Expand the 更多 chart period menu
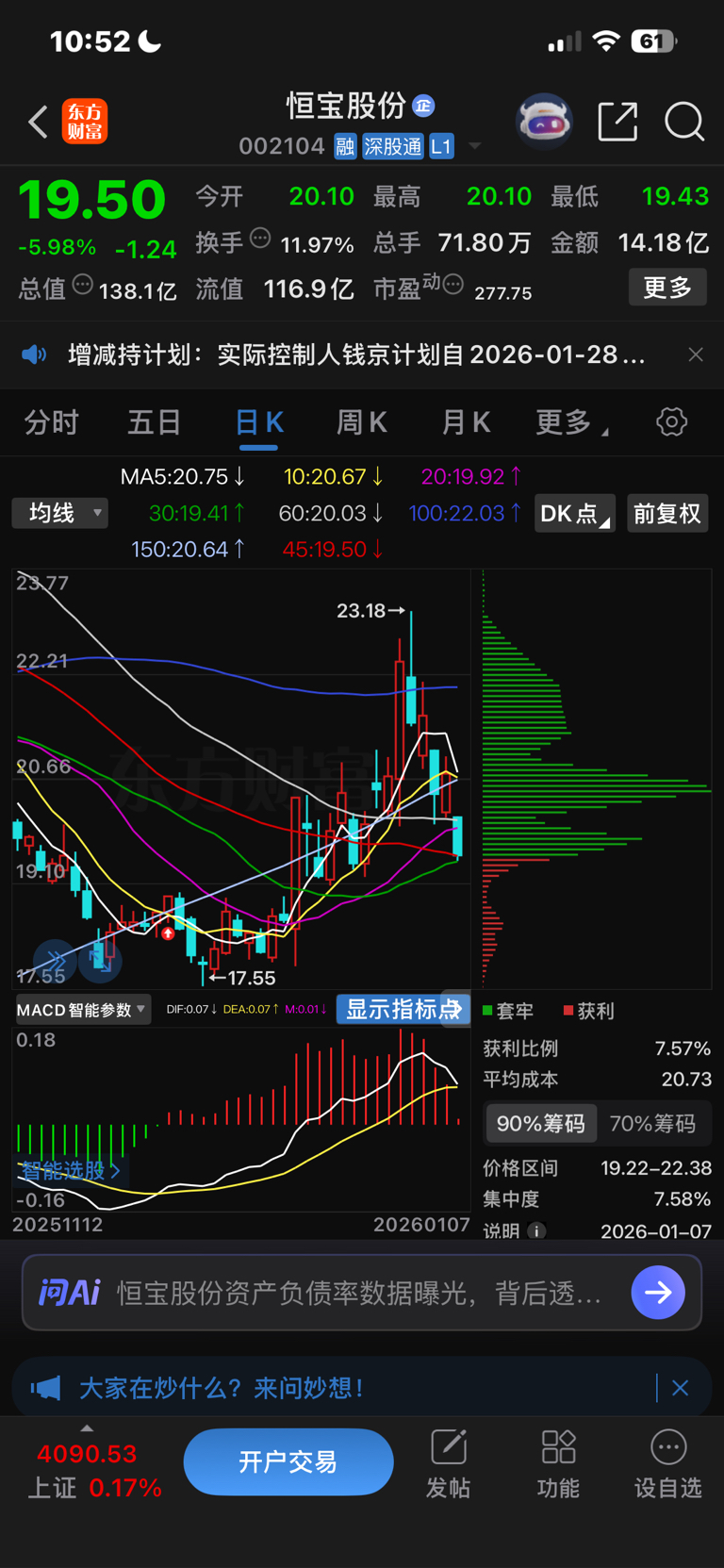This screenshot has height=1568, width=724. click(571, 422)
